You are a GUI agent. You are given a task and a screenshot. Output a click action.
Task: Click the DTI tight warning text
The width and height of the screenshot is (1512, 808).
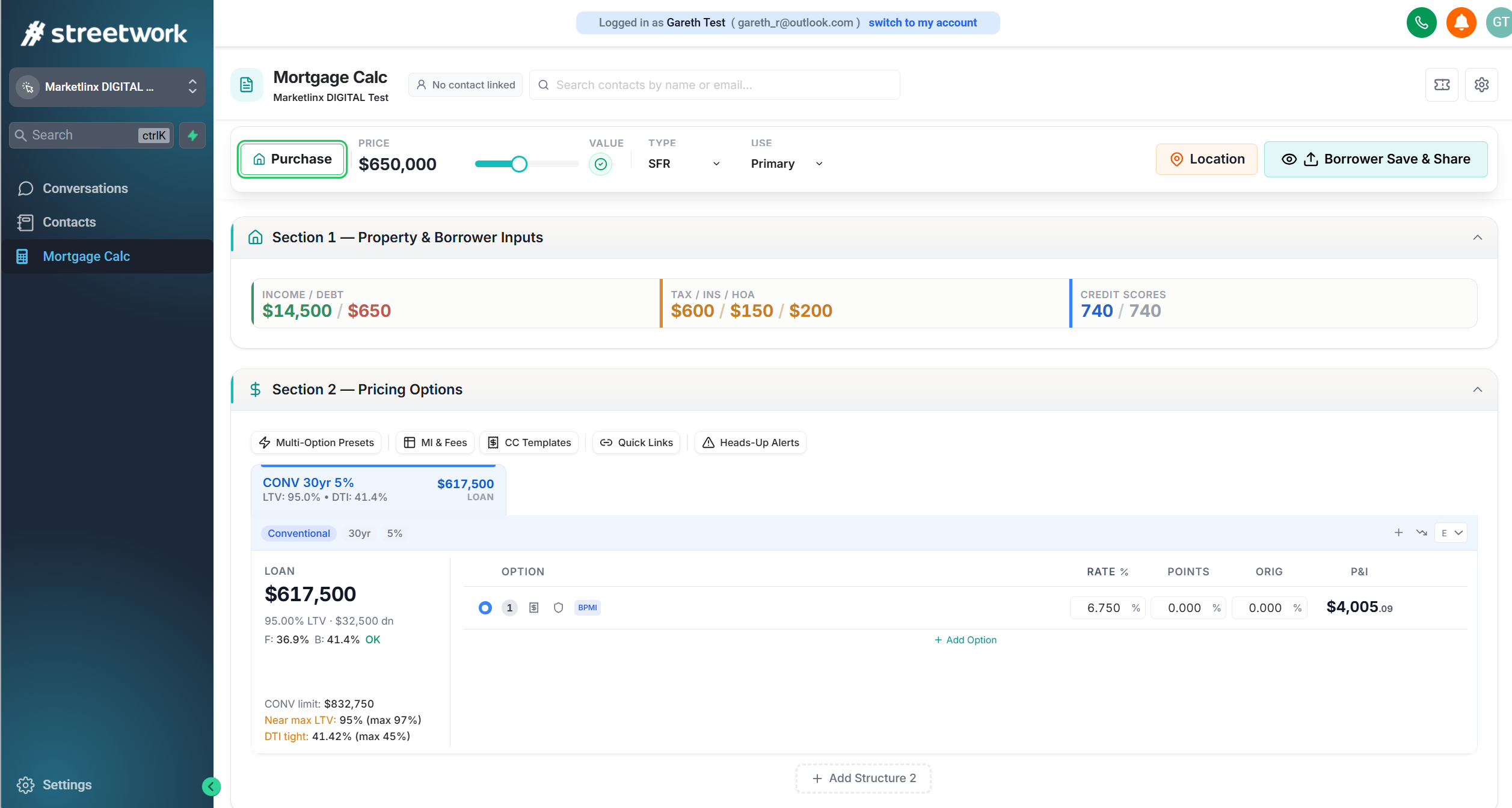point(337,736)
